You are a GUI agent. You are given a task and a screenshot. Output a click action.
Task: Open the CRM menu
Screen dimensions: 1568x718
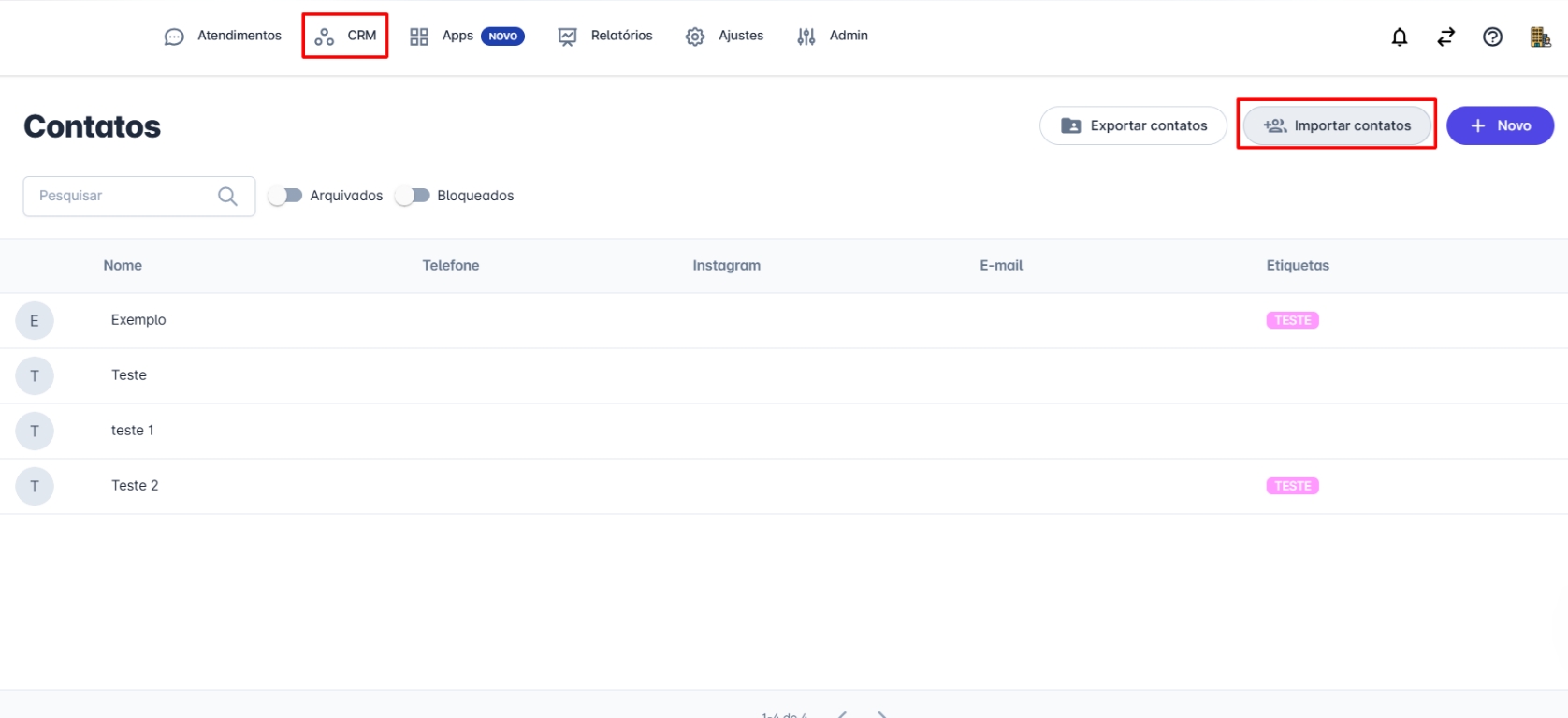coord(345,36)
